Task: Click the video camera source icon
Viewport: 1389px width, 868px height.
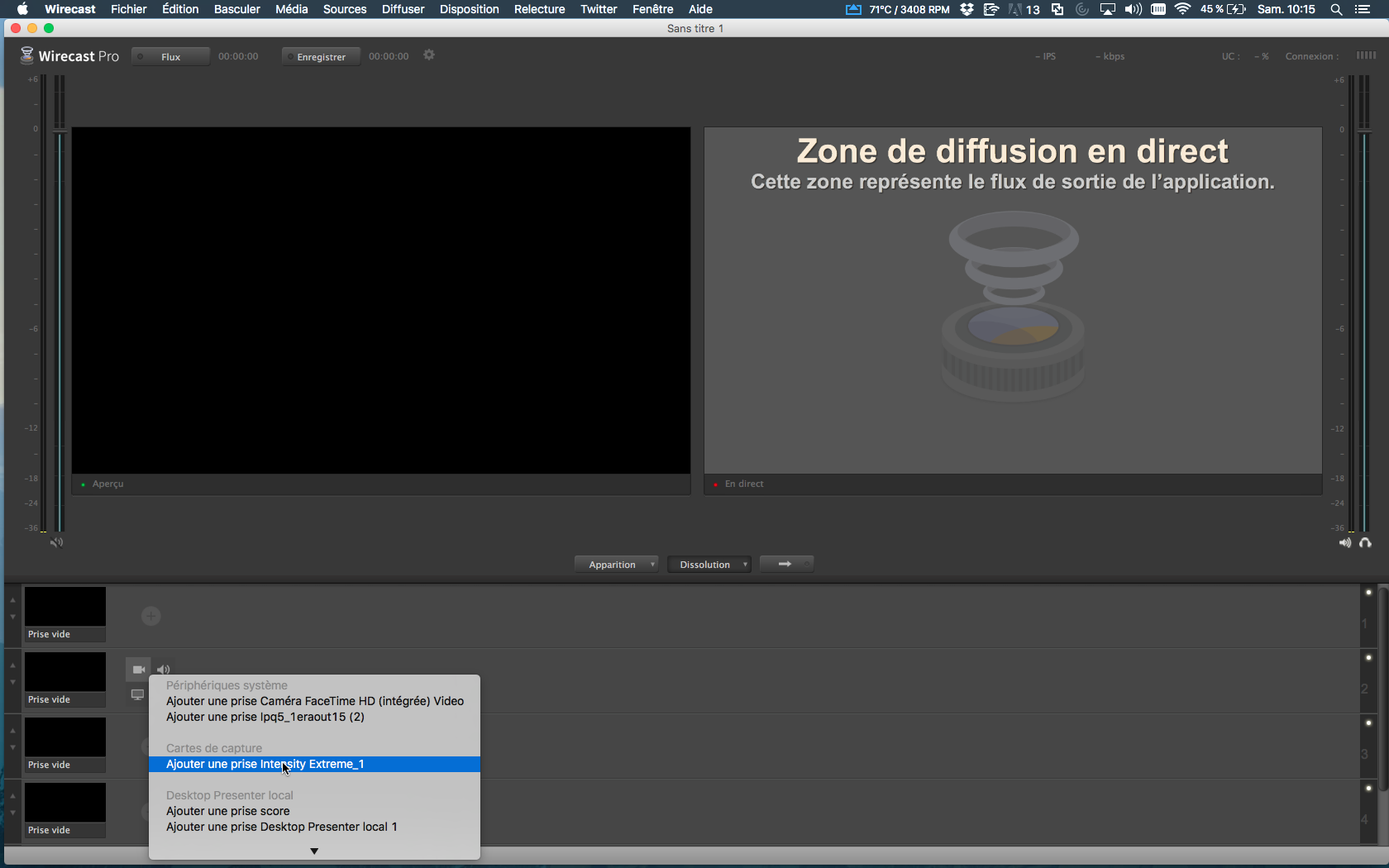Action: pyautogui.click(x=138, y=670)
